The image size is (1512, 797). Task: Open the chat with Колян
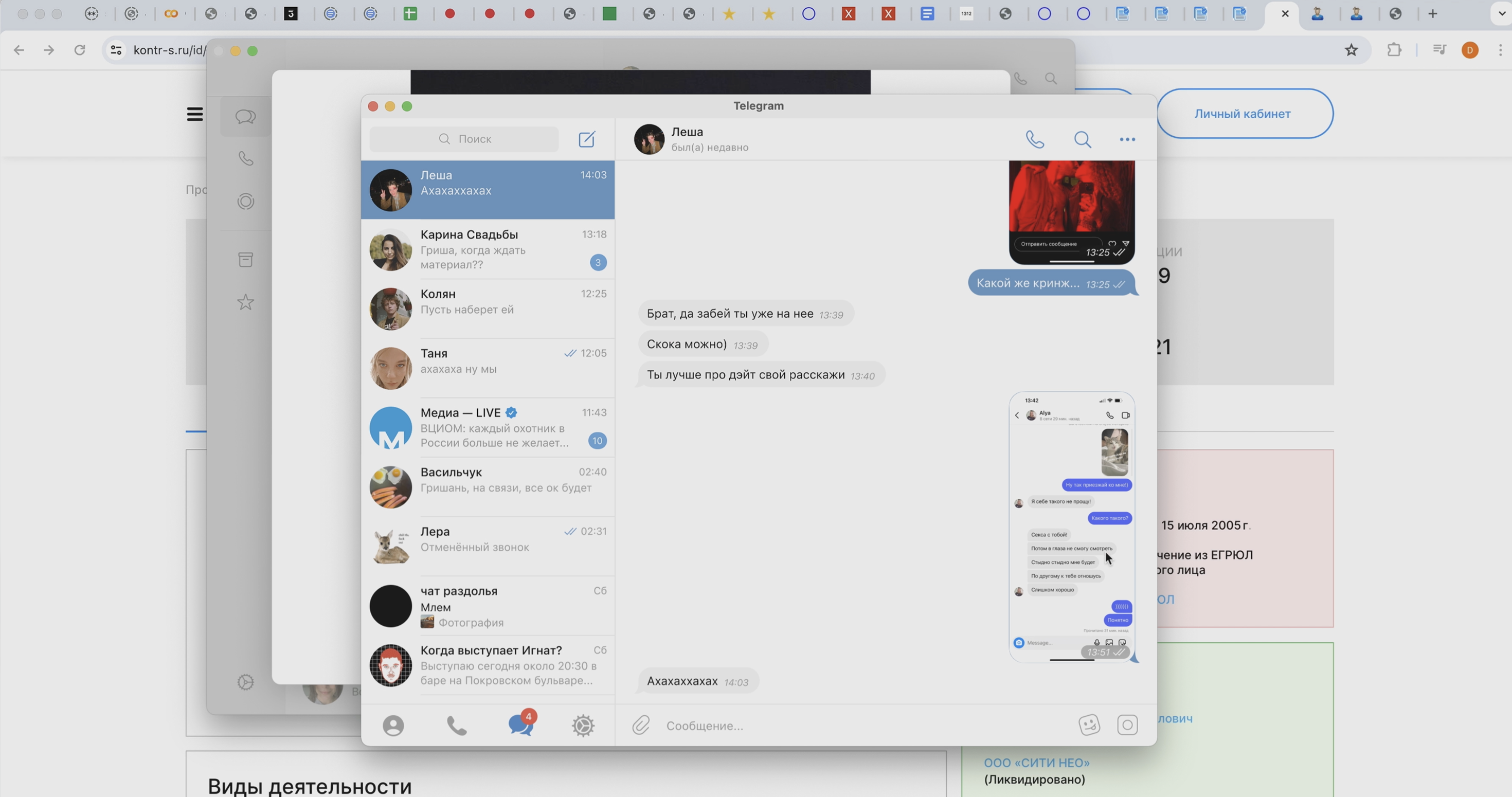click(487, 309)
